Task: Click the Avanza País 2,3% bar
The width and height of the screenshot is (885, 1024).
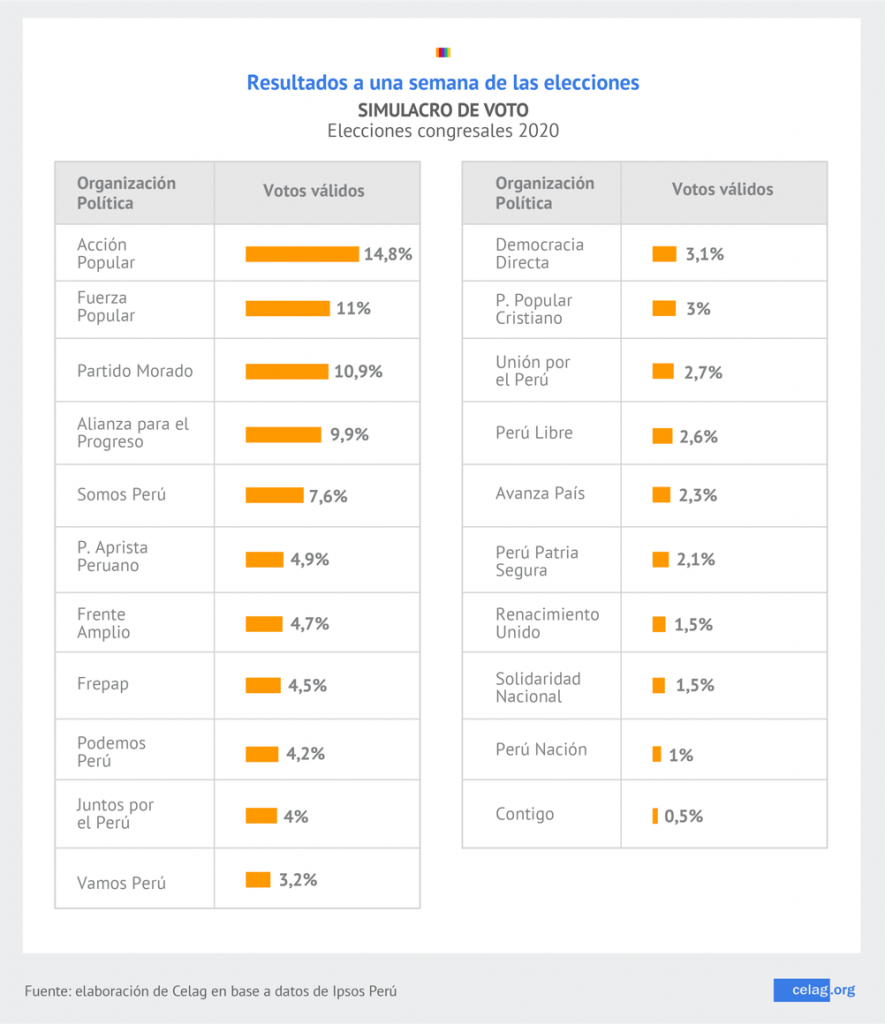Action: (x=661, y=495)
